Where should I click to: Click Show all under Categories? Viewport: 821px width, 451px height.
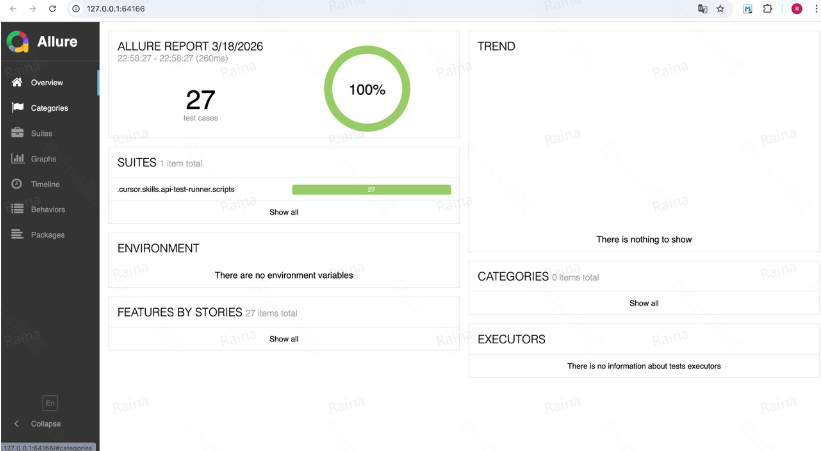pyautogui.click(x=644, y=303)
